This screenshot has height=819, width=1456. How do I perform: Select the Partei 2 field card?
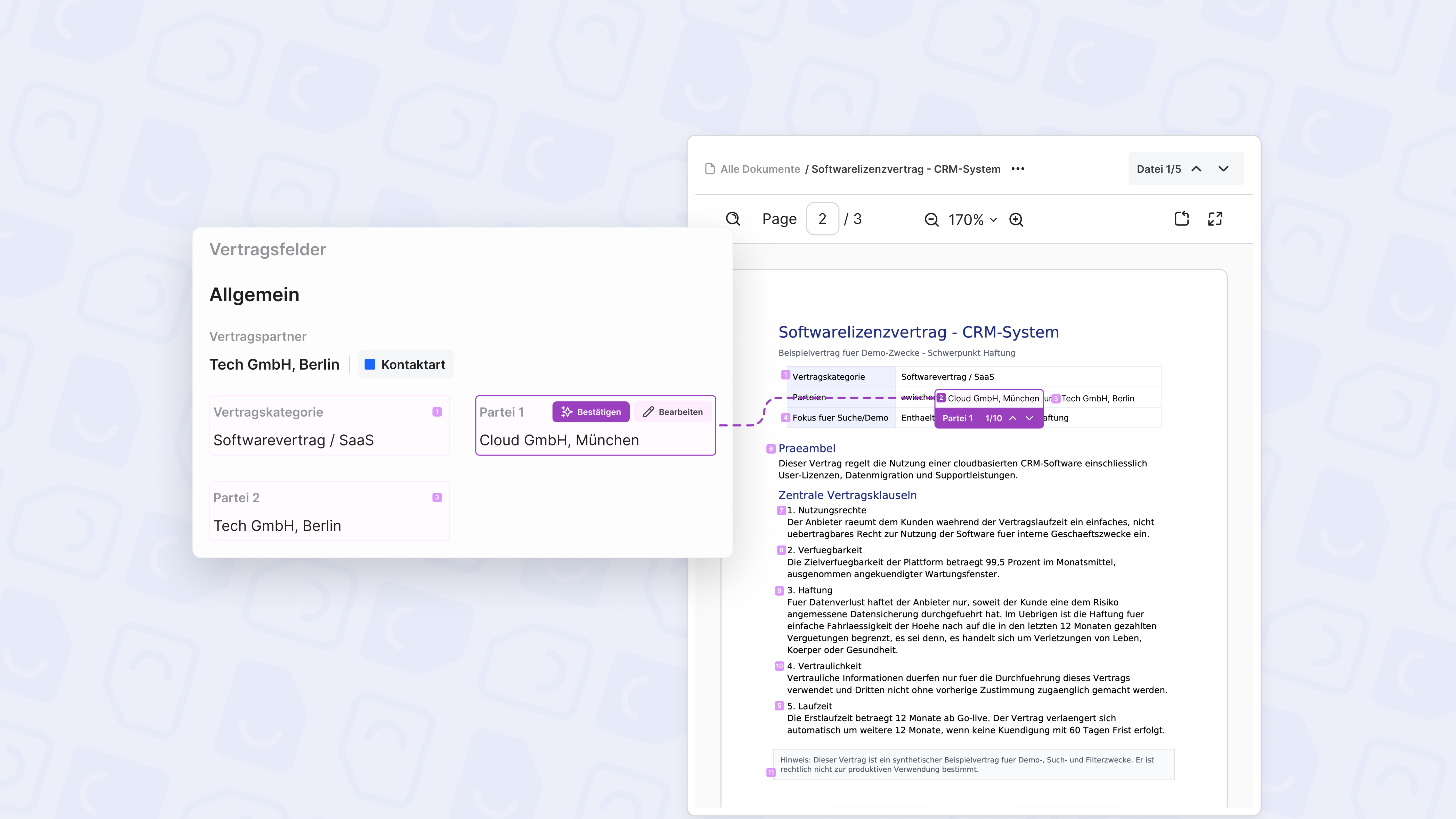pos(330,511)
